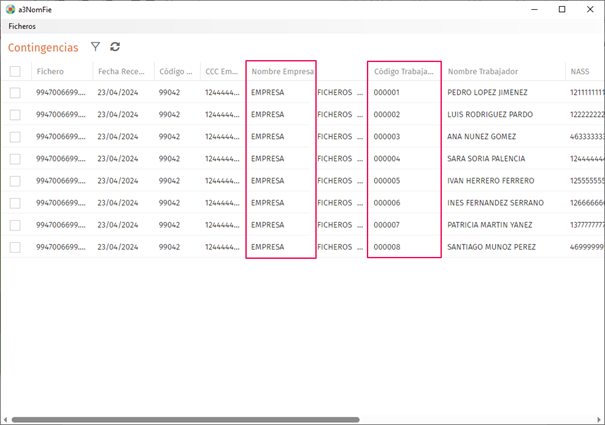Image resolution: width=605 pixels, height=425 pixels.
Task: Sort by the Fichero column header
Action: click(50, 71)
